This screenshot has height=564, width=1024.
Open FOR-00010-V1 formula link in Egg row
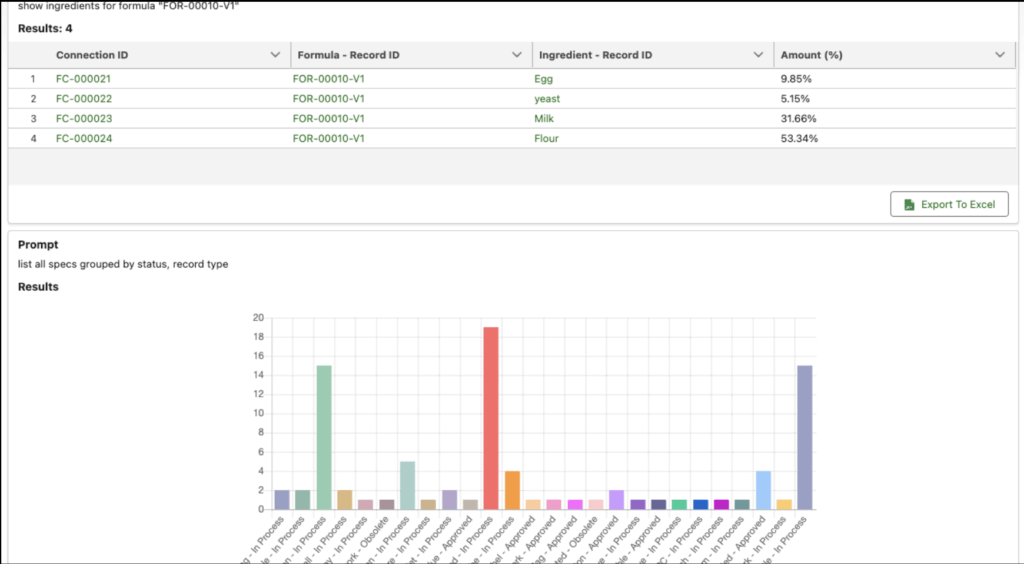[x=328, y=79]
